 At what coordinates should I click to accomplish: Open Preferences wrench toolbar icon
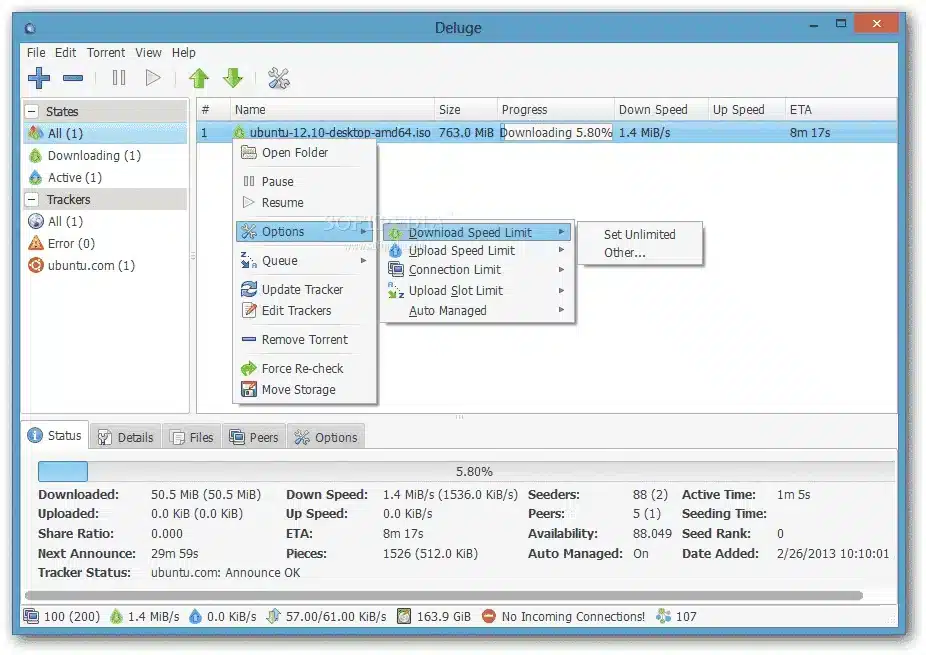(279, 78)
